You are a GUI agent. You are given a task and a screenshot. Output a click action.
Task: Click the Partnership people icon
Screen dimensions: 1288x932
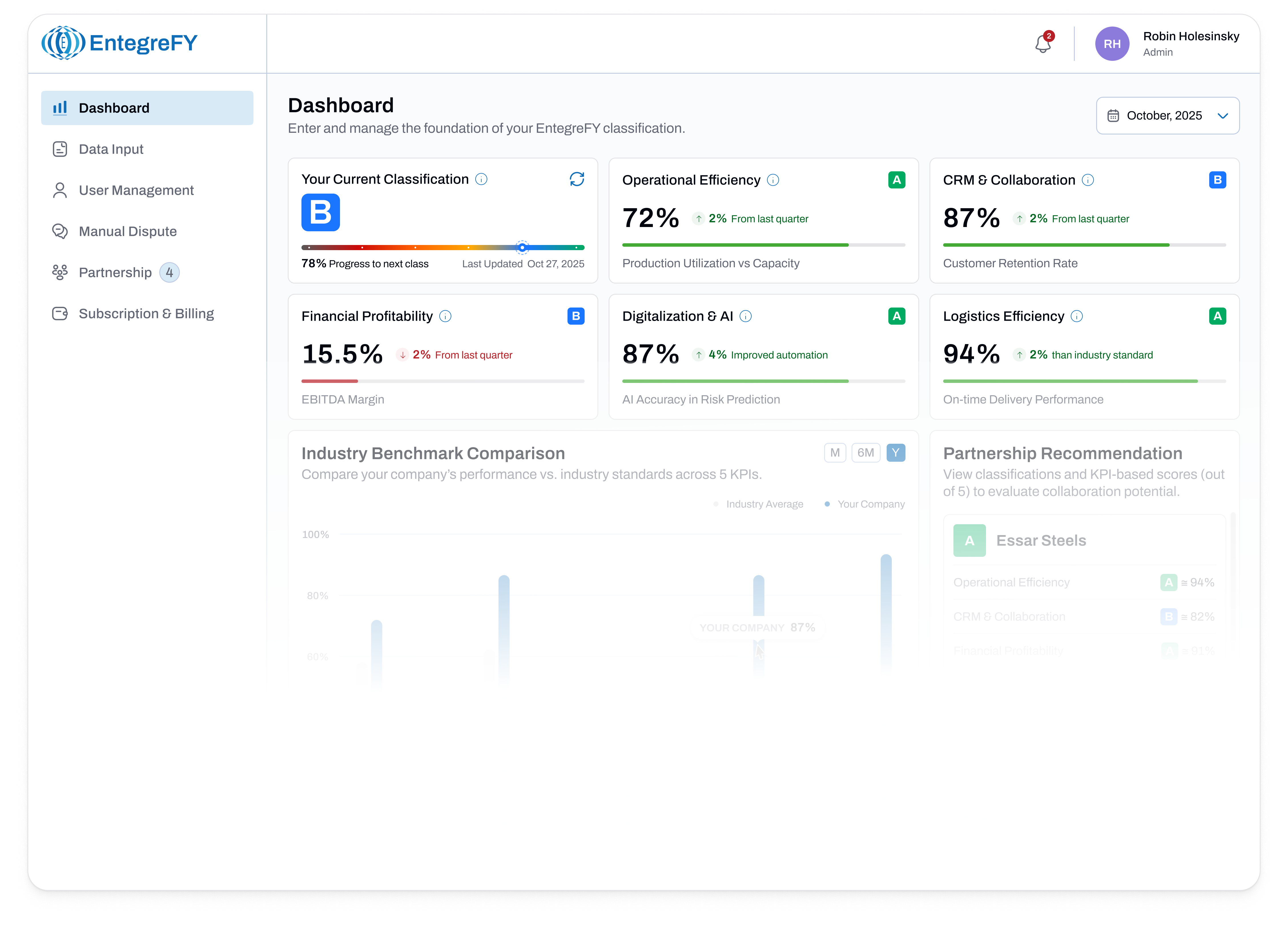(x=60, y=273)
